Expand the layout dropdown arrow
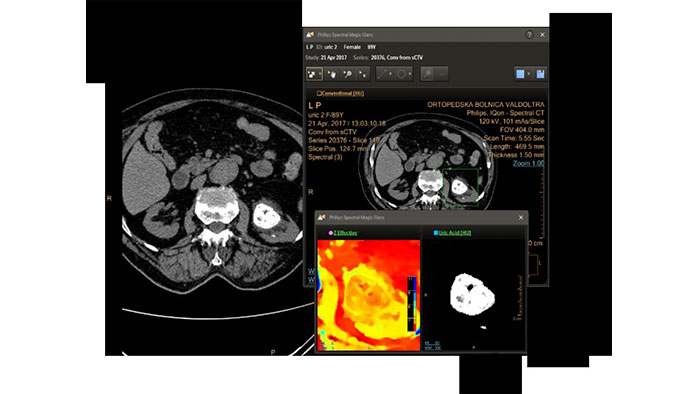 point(529,74)
